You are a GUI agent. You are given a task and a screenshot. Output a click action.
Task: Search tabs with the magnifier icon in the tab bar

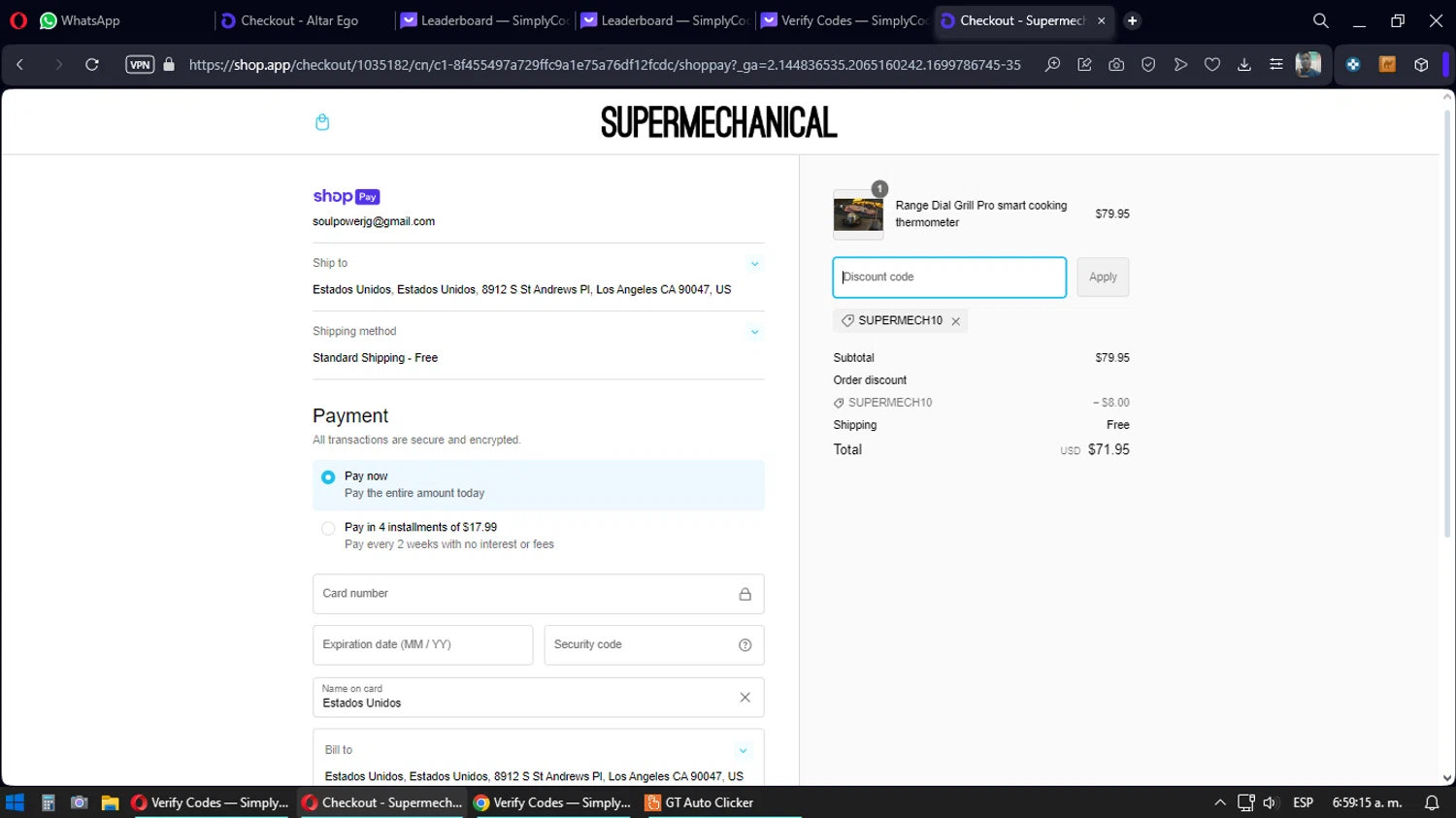1321,20
